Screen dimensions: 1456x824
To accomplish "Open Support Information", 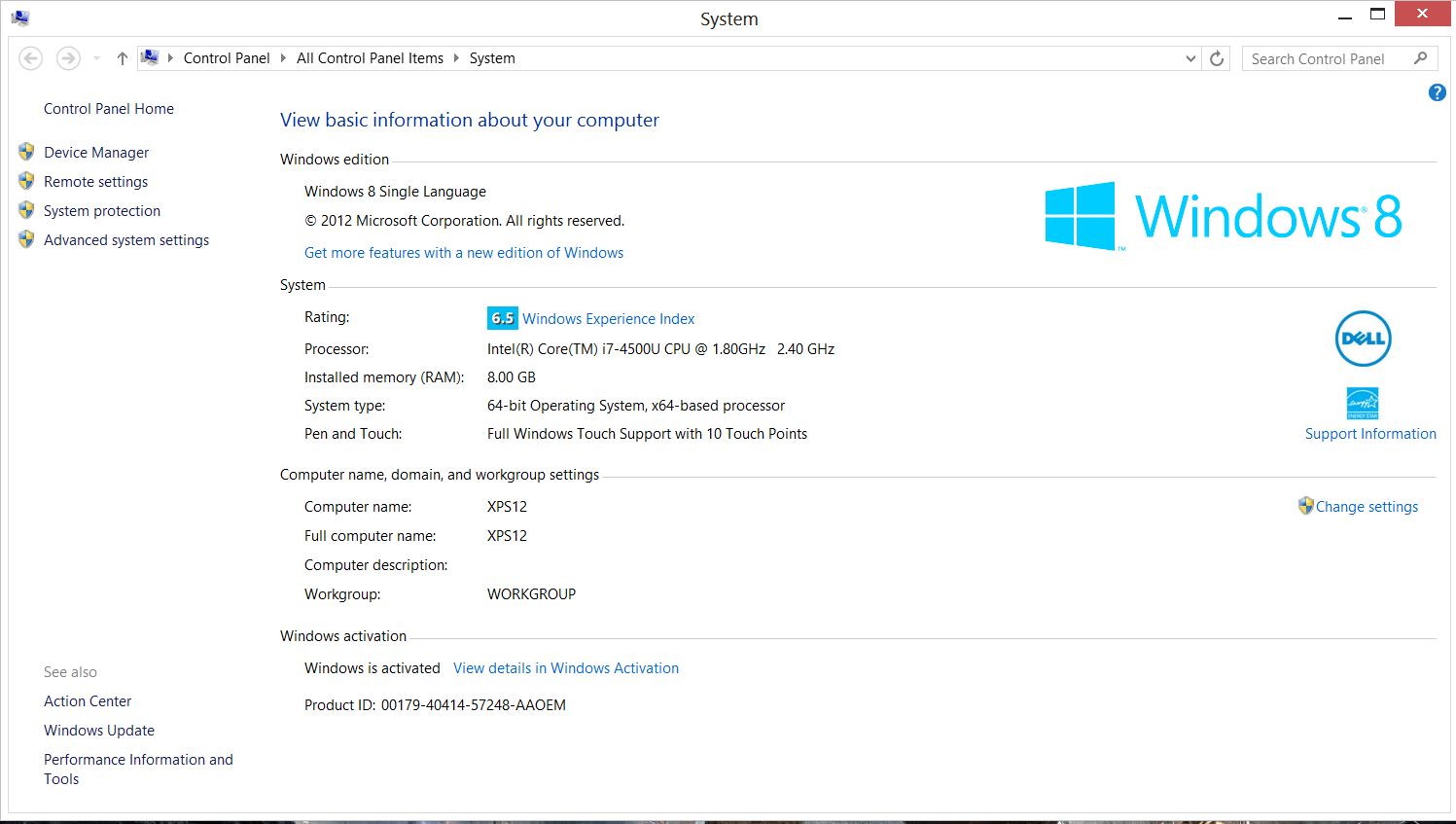I will click(x=1370, y=434).
